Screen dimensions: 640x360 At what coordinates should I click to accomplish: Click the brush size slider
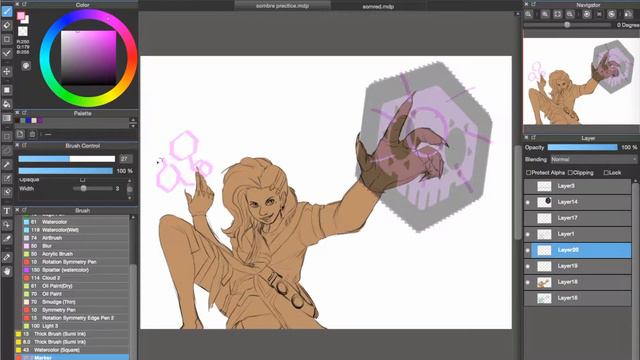(x=67, y=159)
